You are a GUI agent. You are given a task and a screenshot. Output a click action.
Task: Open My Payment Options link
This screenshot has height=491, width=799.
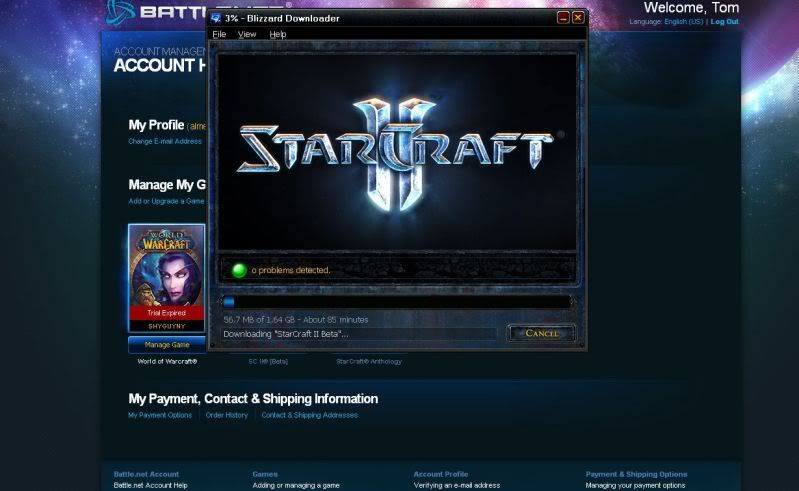[160, 415]
